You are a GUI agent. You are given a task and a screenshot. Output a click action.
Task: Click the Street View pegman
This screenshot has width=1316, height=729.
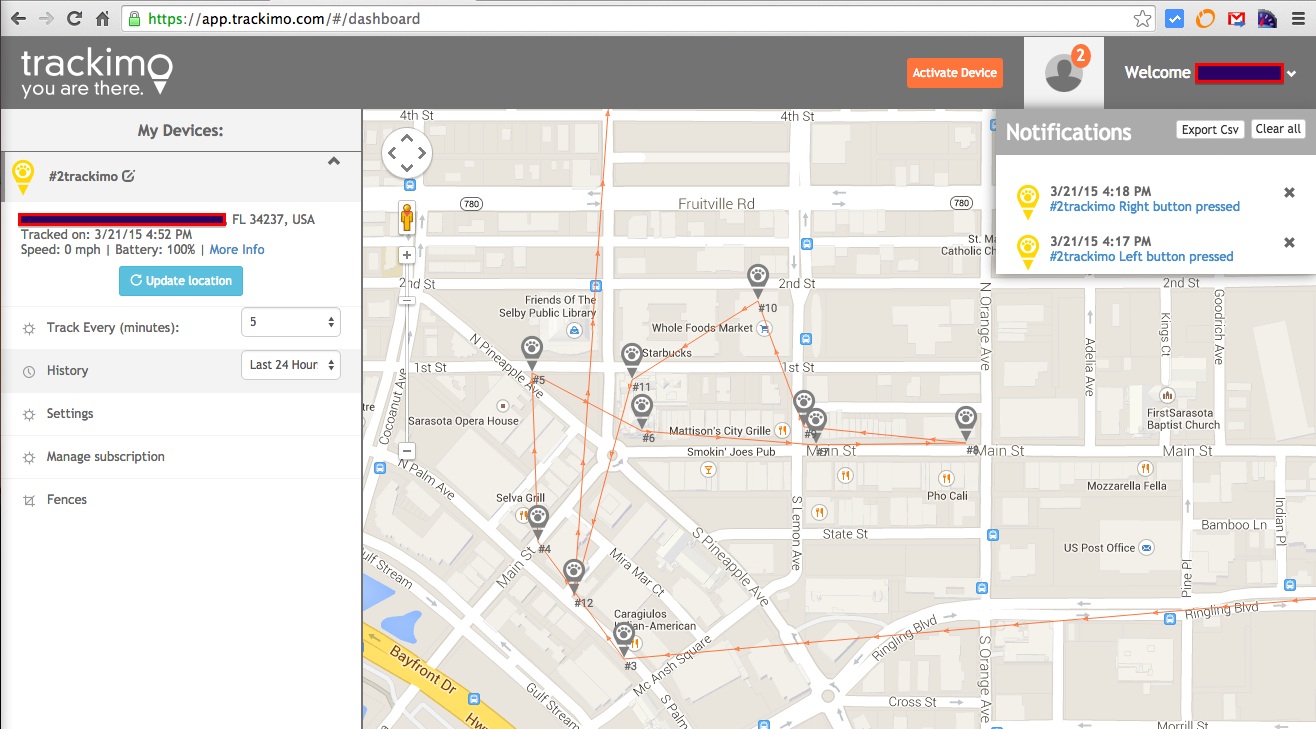tap(407, 218)
